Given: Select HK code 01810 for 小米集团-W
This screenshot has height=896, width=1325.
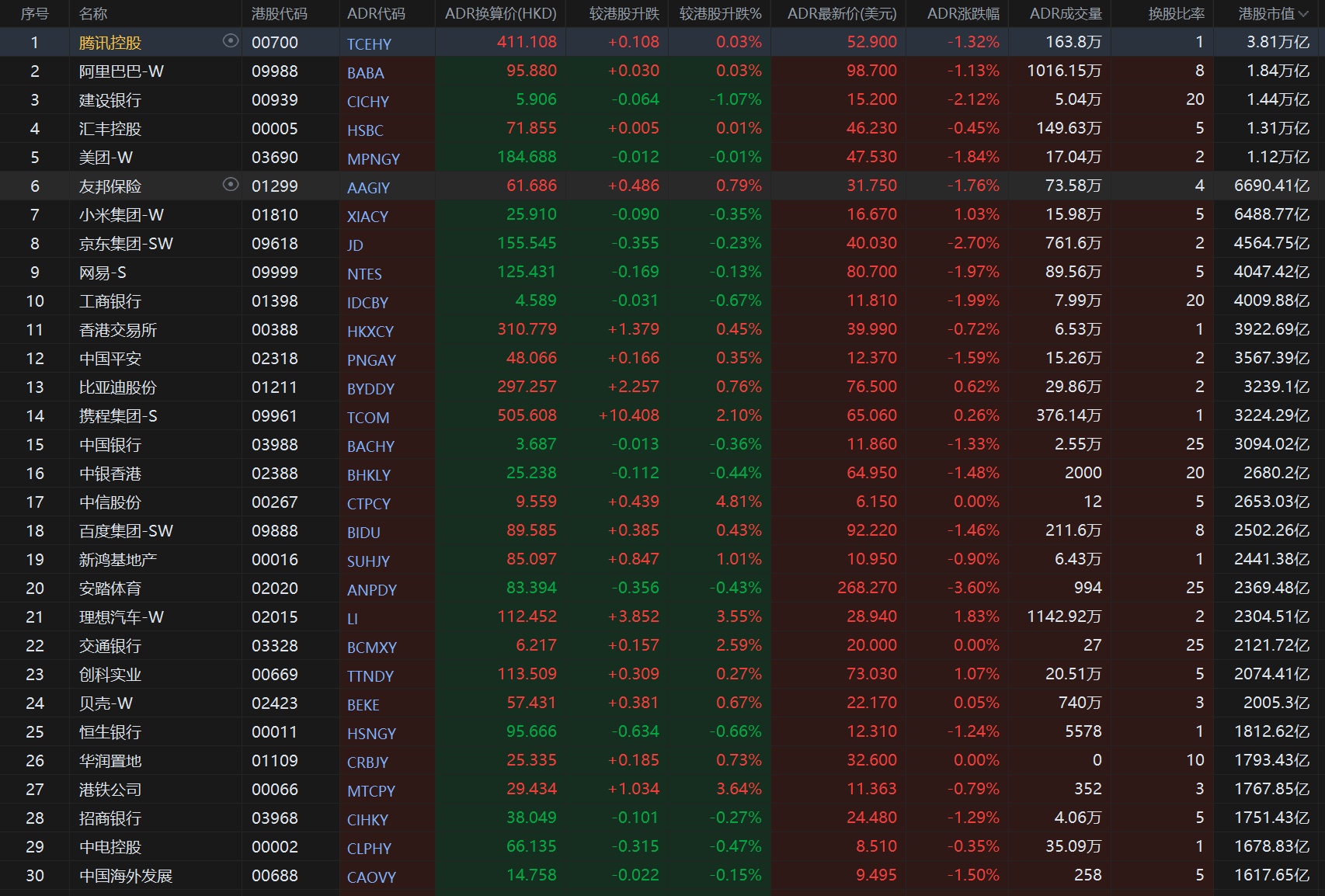Looking at the screenshot, I should (x=275, y=215).
